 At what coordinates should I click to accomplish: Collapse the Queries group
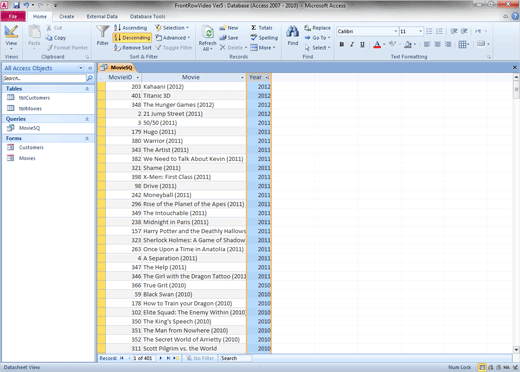point(87,119)
